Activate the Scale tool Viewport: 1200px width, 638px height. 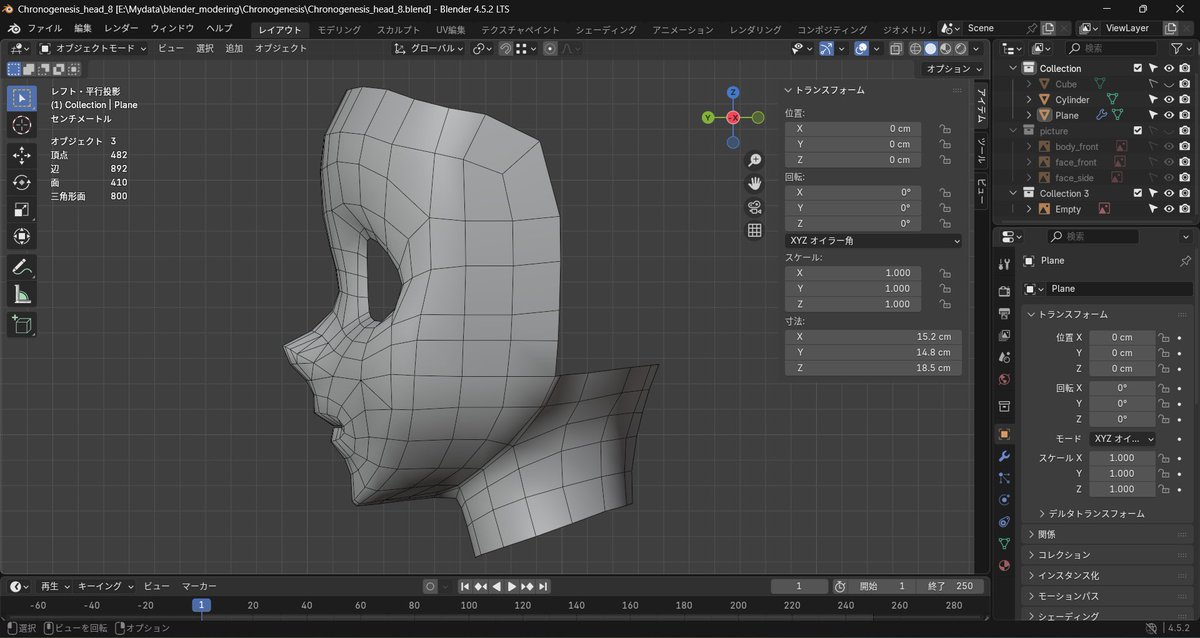tap(22, 209)
